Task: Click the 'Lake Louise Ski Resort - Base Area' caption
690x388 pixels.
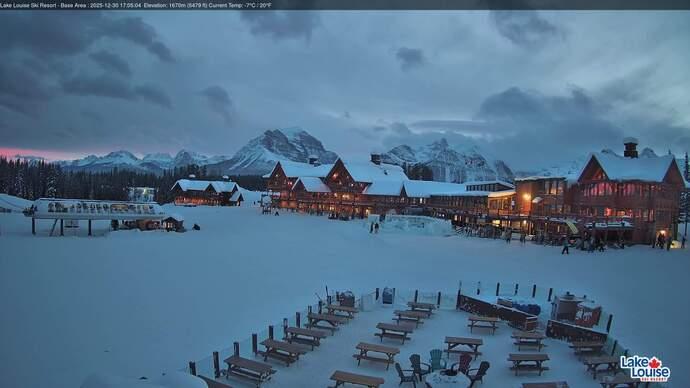Action: click(44, 5)
